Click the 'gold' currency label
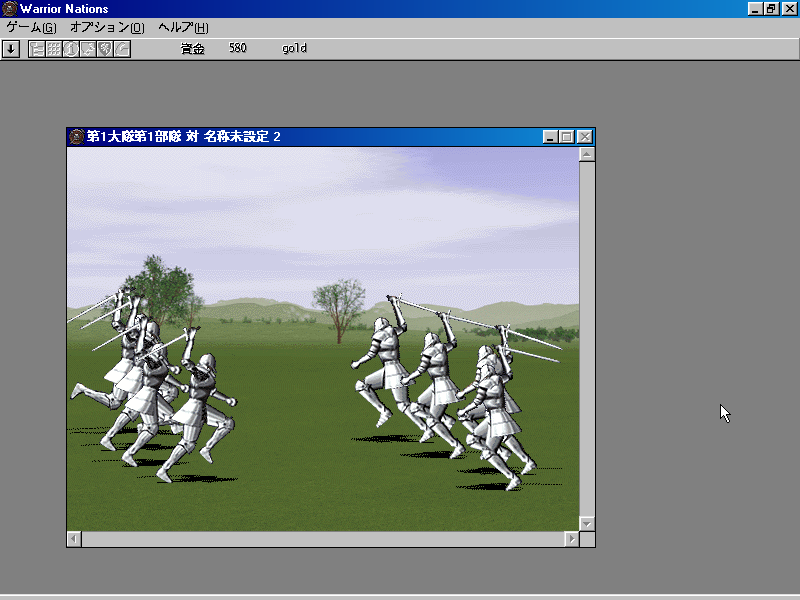The height and width of the screenshot is (600, 800). coord(294,48)
